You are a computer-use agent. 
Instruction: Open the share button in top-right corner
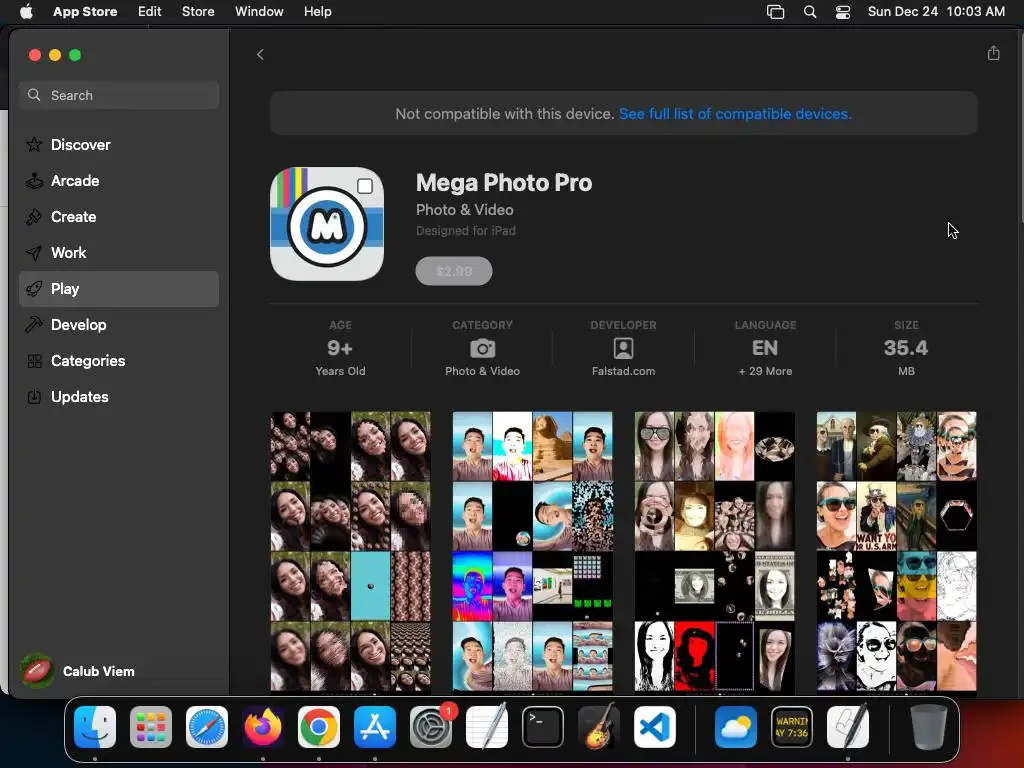coord(993,54)
